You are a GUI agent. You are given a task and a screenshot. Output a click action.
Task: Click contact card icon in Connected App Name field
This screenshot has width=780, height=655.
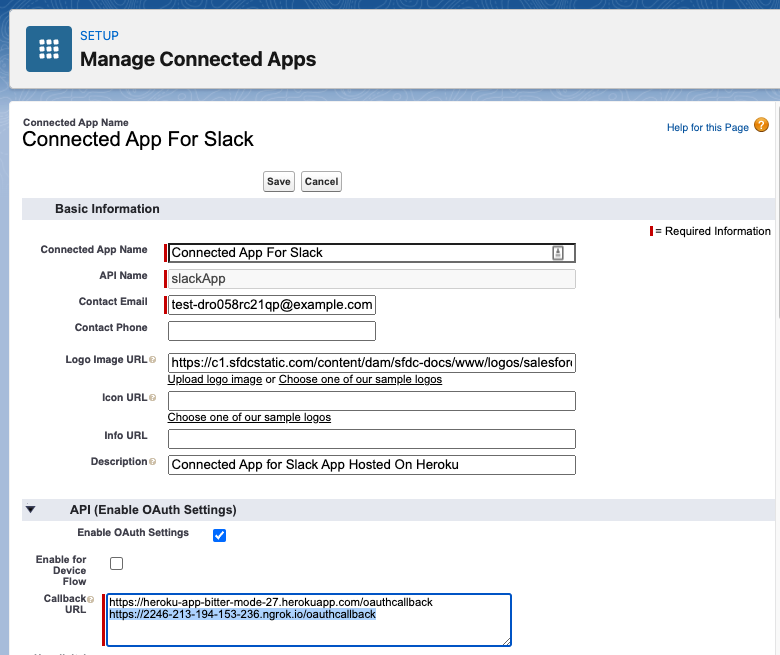click(558, 253)
